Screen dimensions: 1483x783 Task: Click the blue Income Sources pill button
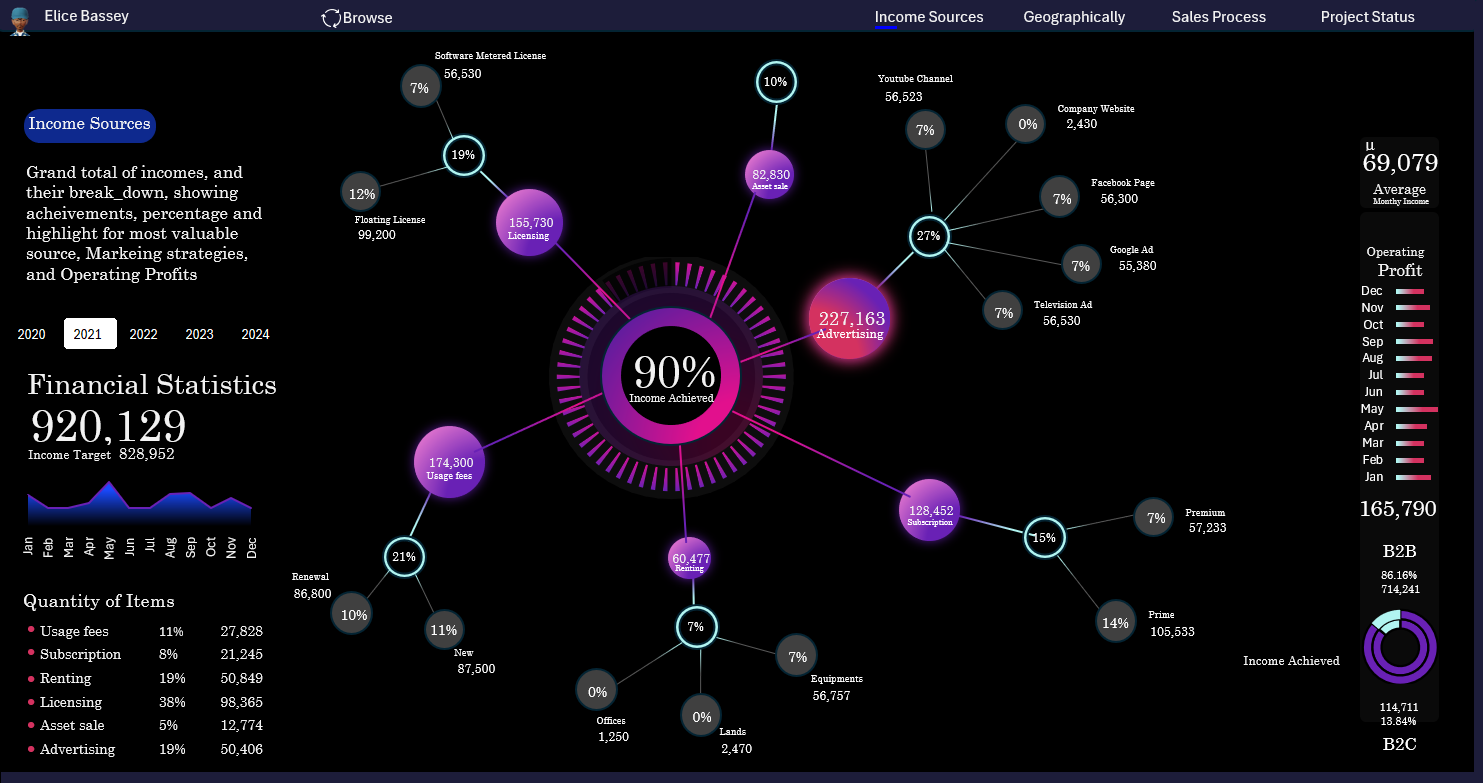[x=90, y=125]
